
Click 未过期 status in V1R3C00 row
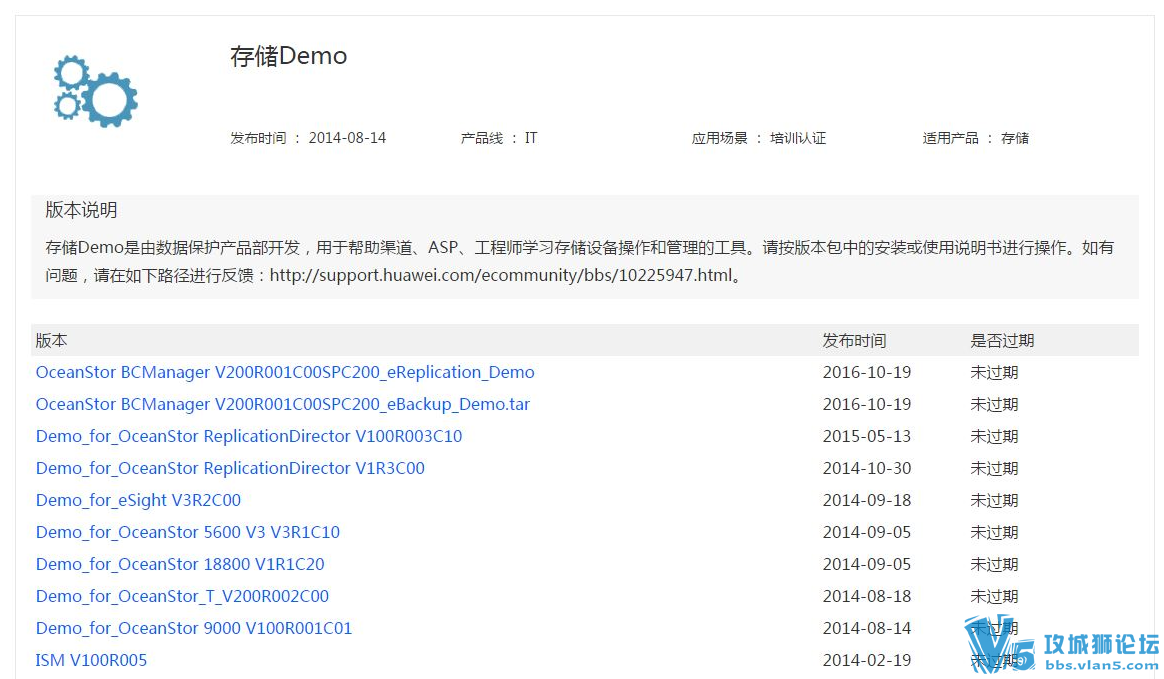994,468
